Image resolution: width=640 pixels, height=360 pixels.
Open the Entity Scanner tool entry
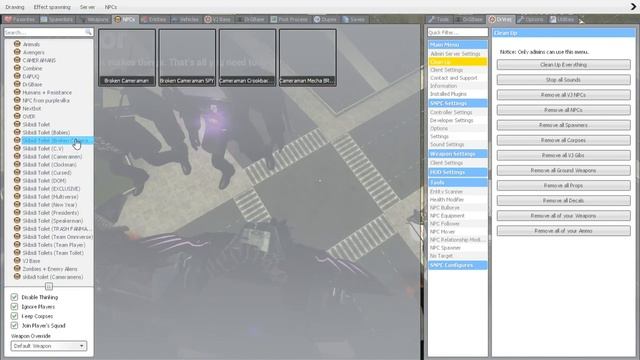pyautogui.click(x=458, y=191)
